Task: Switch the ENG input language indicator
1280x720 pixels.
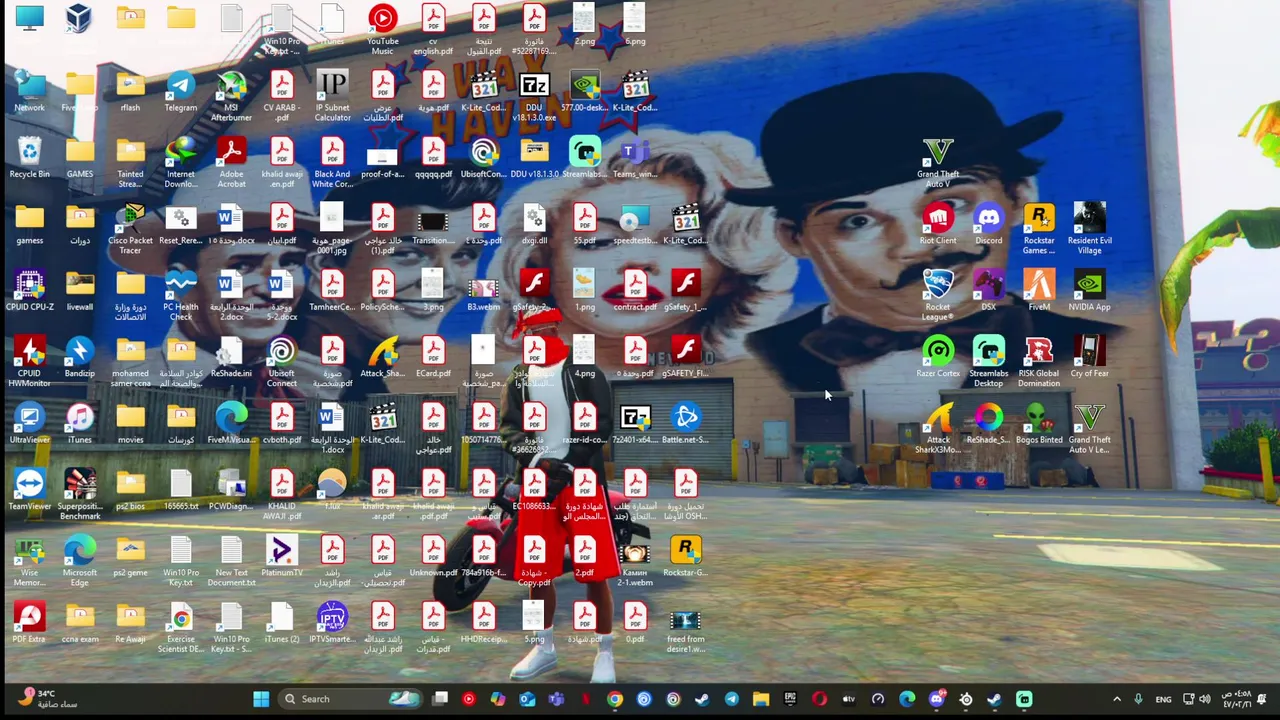Action: point(1164,699)
